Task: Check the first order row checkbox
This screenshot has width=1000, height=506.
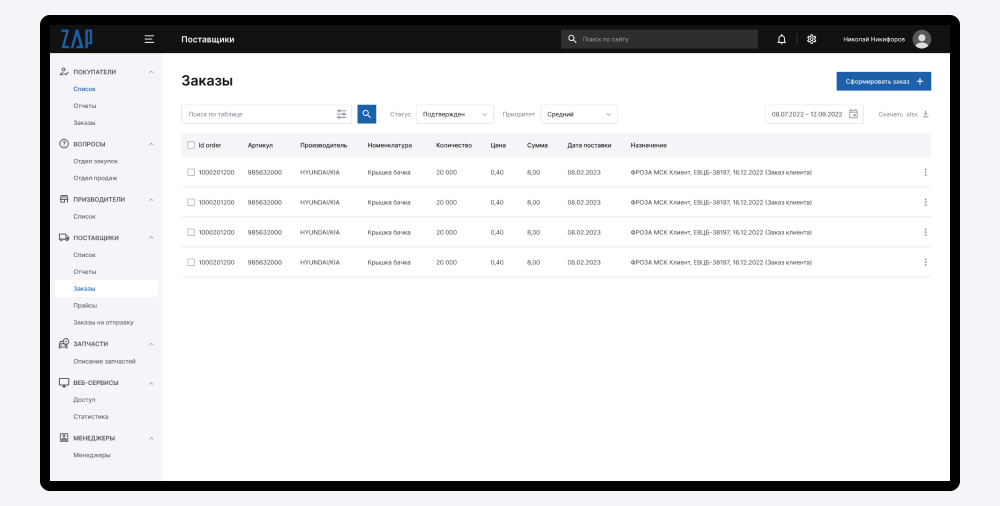Action: (191, 172)
